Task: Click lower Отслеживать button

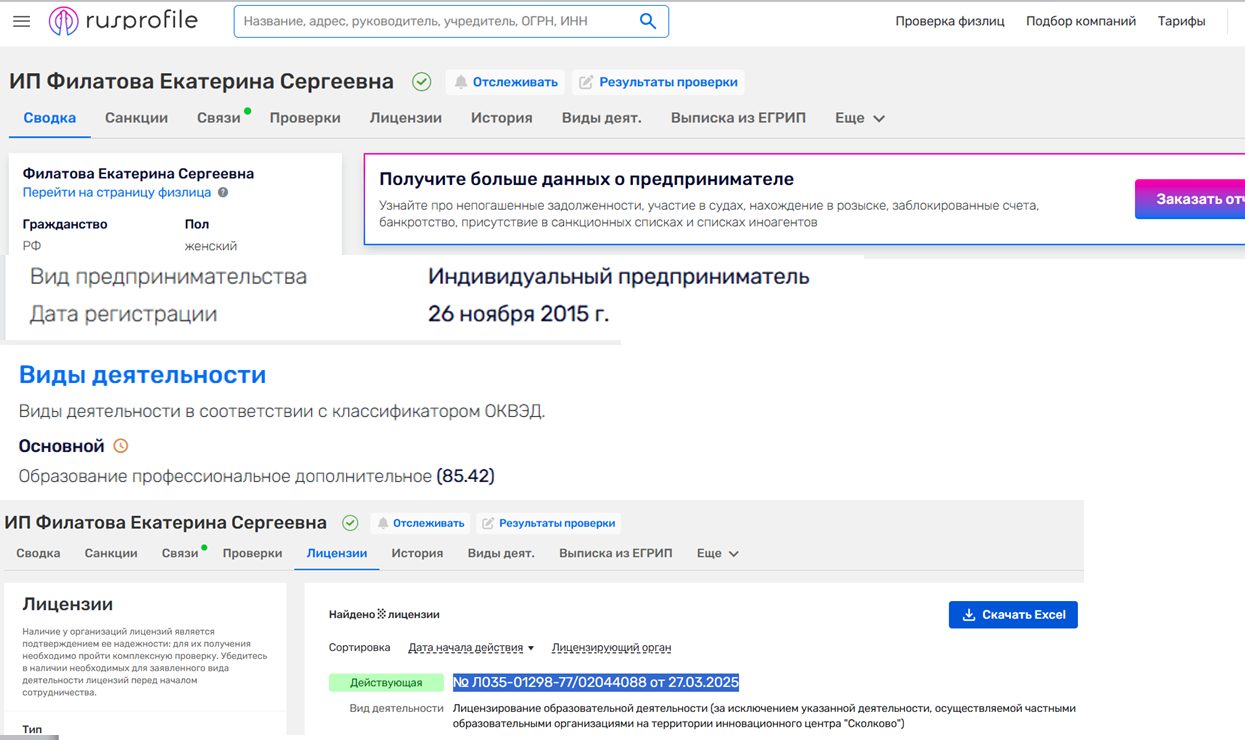Action: tap(420, 523)
